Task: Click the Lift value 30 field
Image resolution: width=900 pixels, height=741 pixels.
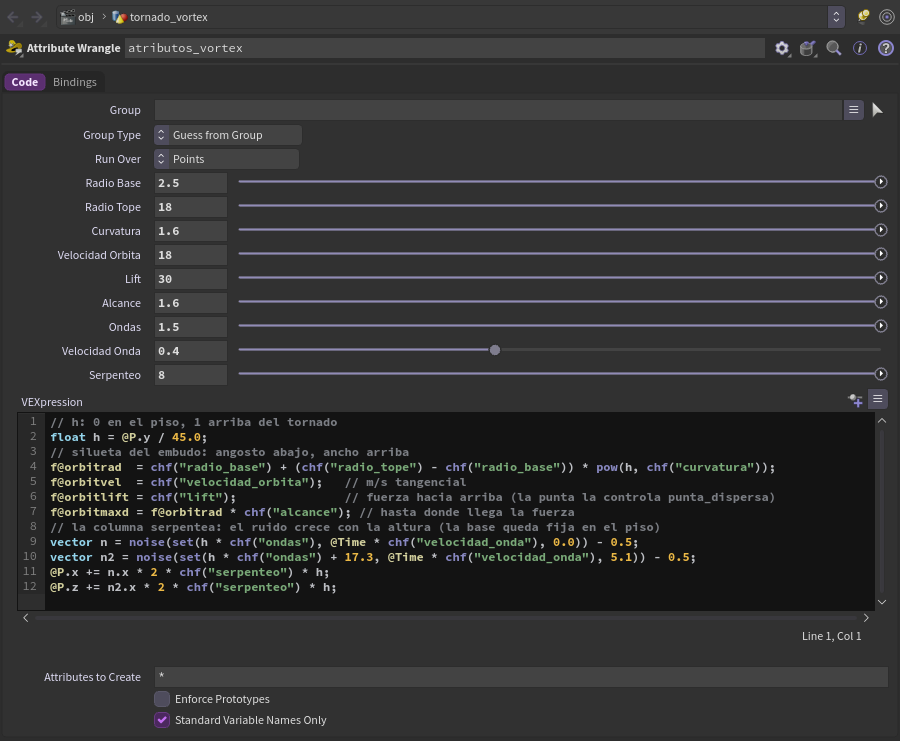Action: click(x=191, y=280)
